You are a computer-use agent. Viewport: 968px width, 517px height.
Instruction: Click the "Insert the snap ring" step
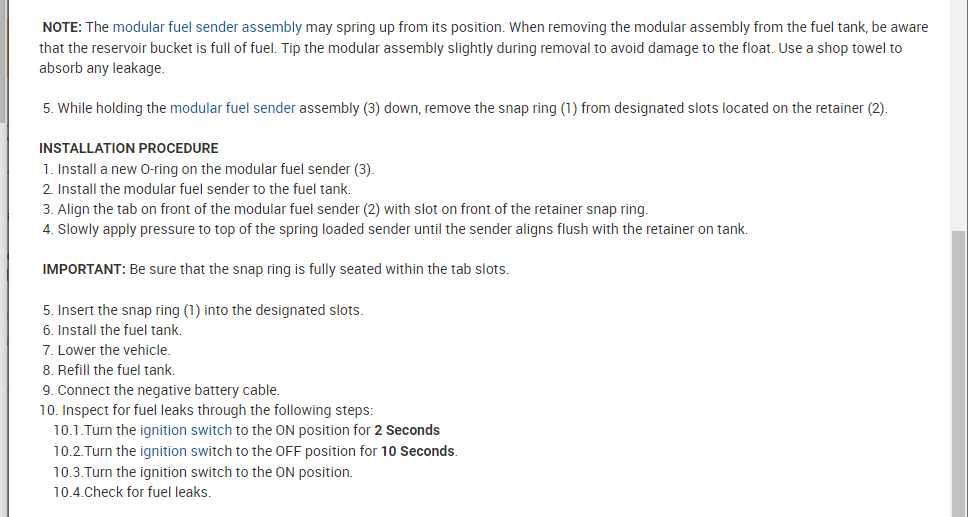(x=209, y=310)
